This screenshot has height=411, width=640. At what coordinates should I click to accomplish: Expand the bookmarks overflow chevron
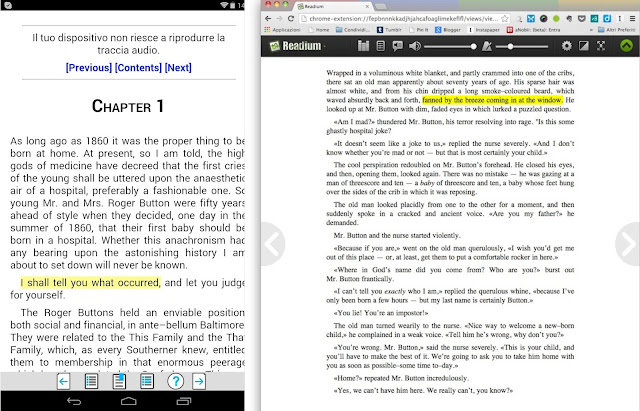click(x=591, y=30)
